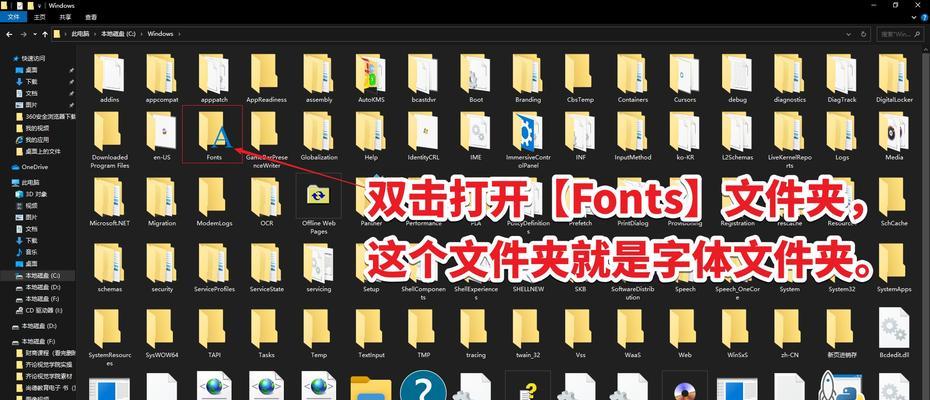The width and height of the screenshot is (930, 400).
Task: Switch to the 查看 ribbon tab
Action: click(x=91, y=18)
